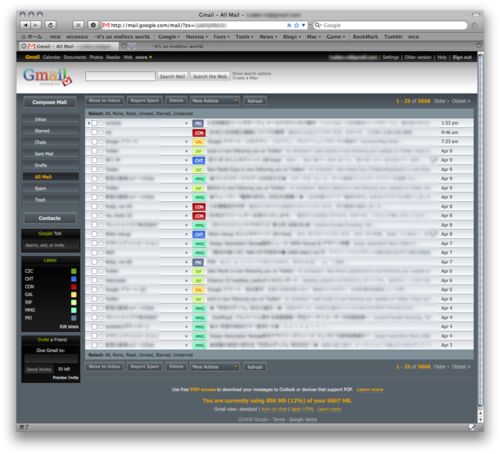Click the bookmark star in address bar

296,25
